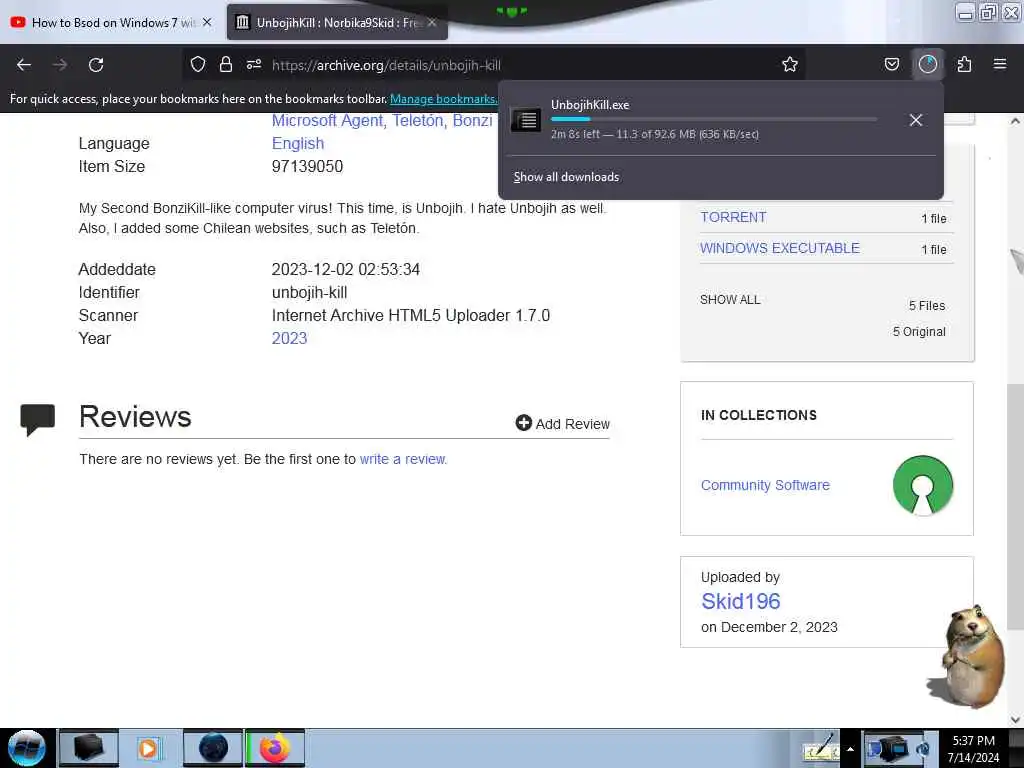The image size is (1024, 768).
Task: Go back to the previous page
Action: pyautogui.click(x=24, y=65)
